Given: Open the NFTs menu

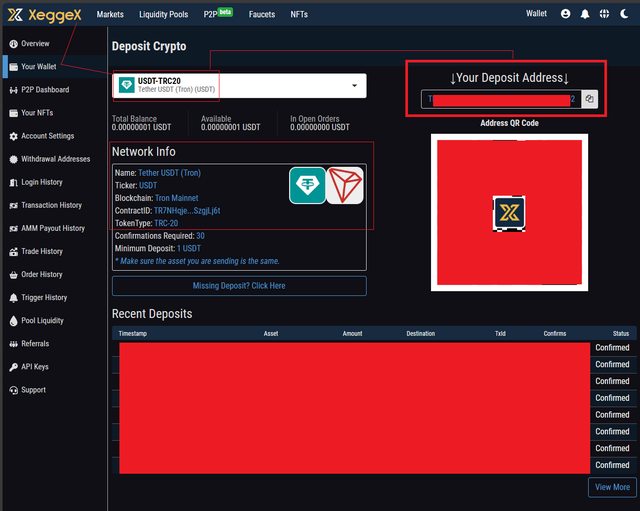Looking at the screenshot, I should tap(299, 14).
